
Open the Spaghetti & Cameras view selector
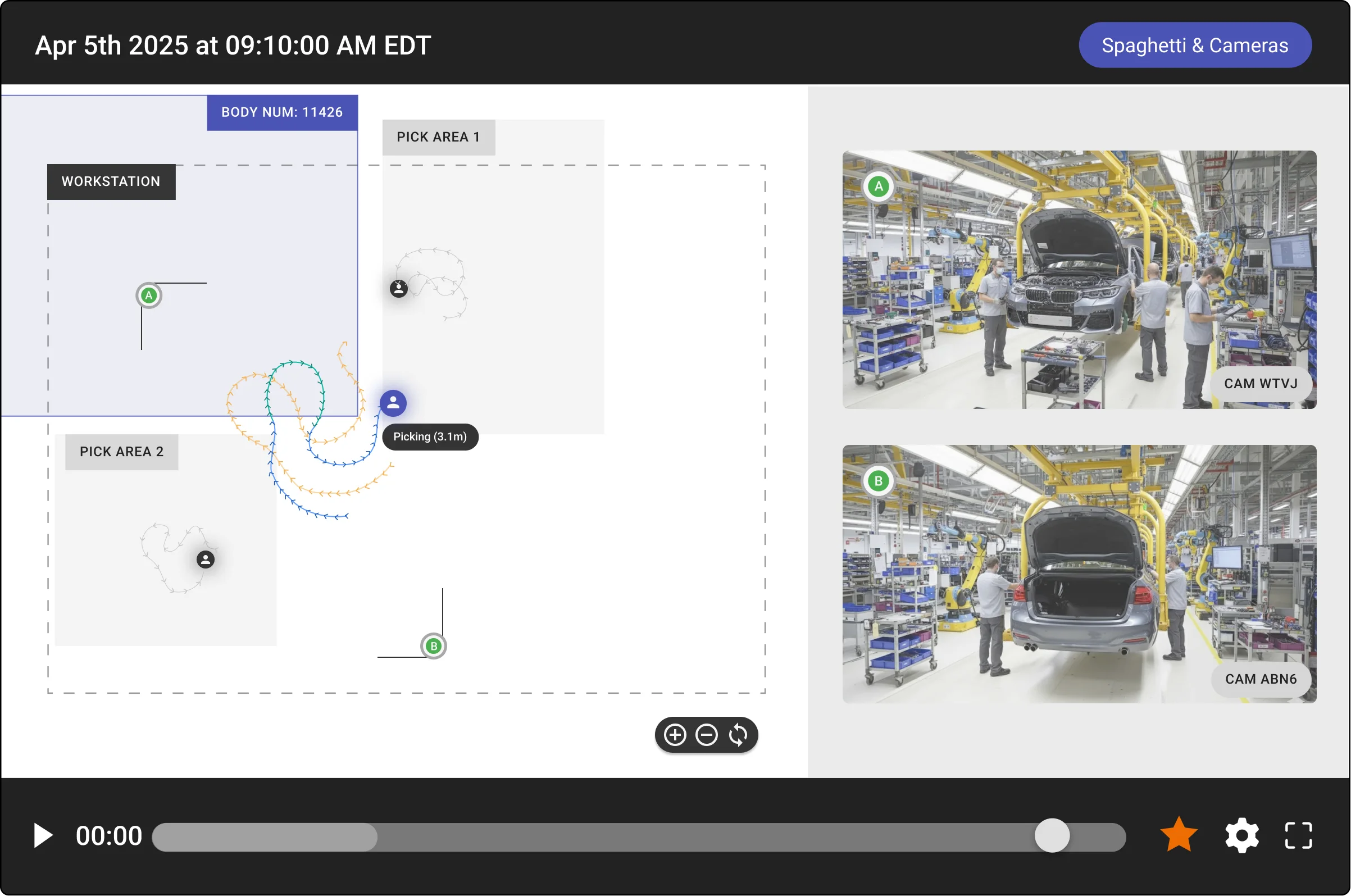[x=1194, y=44]
